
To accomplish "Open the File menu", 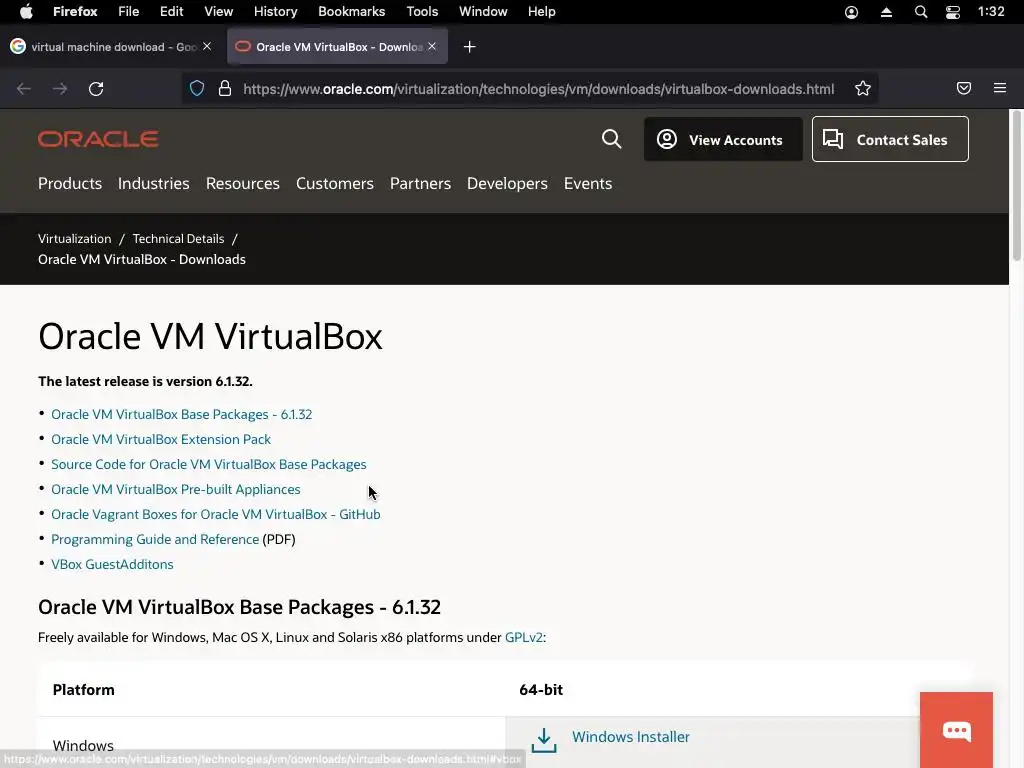I will tap(128, 12).
